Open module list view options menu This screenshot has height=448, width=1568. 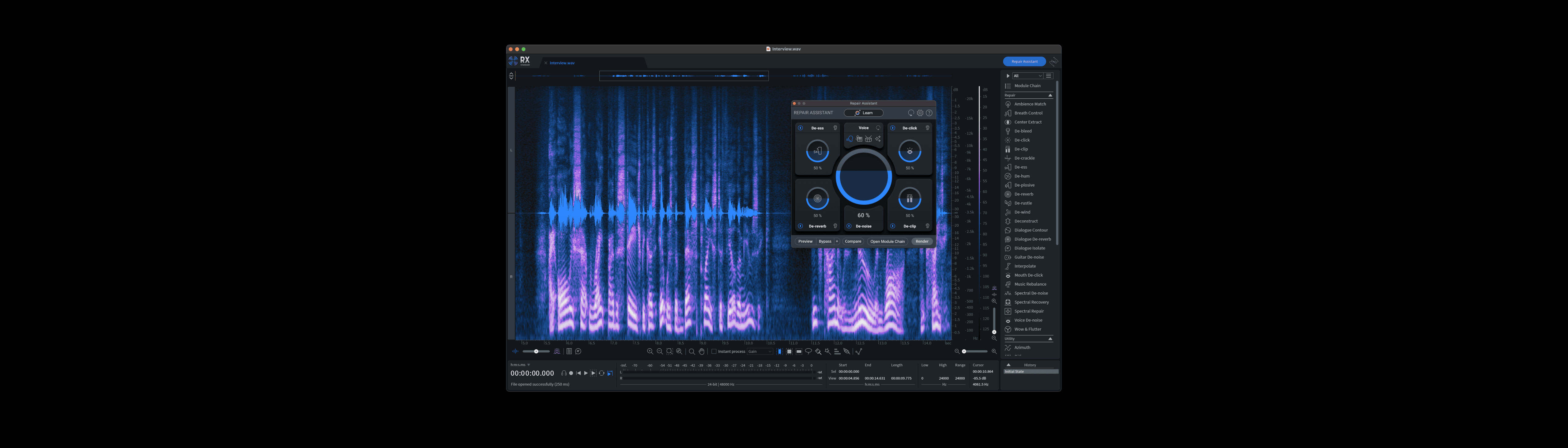coord(1049,75)
